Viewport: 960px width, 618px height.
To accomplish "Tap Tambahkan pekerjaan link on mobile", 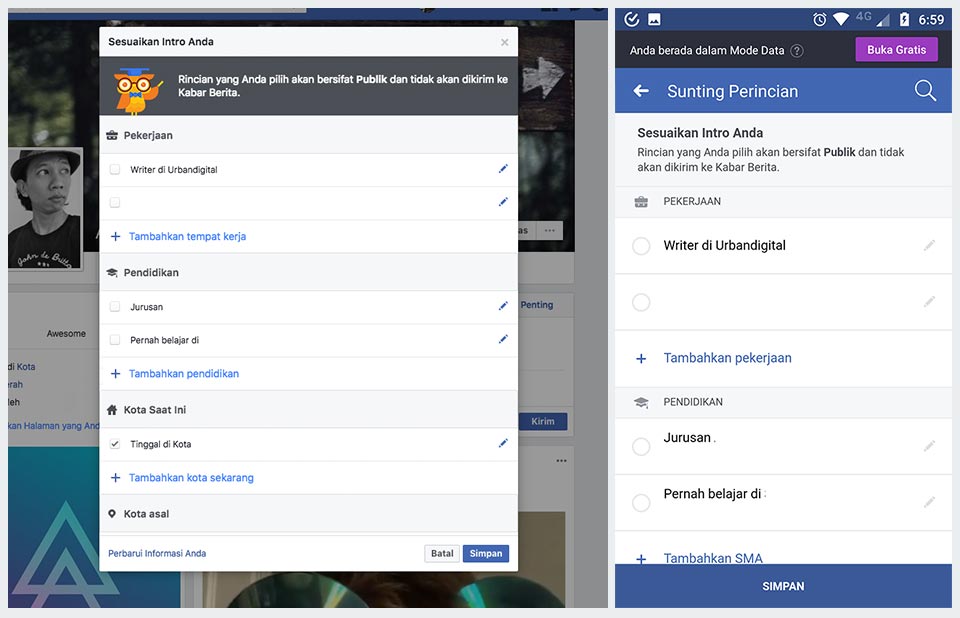I will click(727, 358).
